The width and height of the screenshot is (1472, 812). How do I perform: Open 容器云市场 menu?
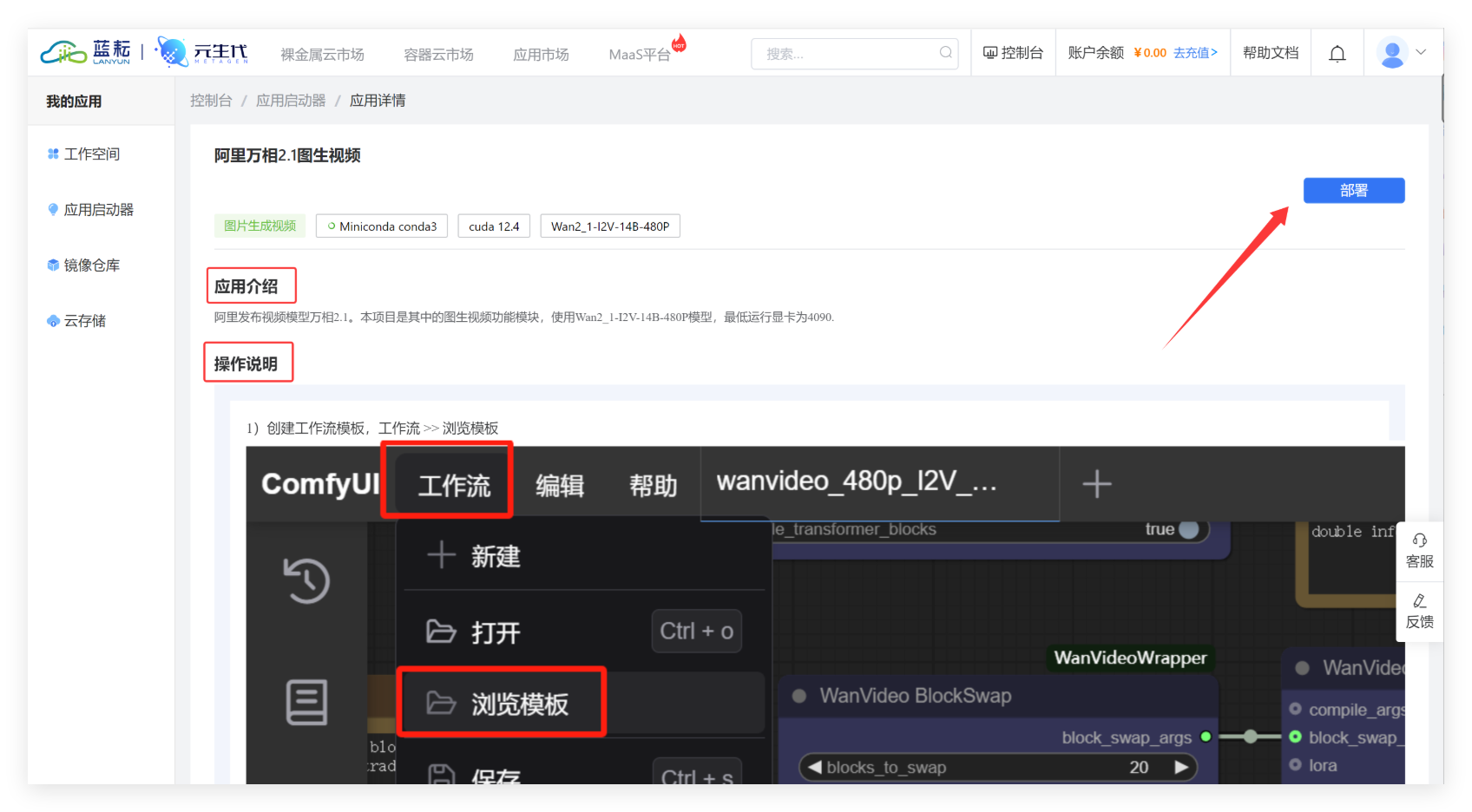pyautogui.click(x=438, y=54)
